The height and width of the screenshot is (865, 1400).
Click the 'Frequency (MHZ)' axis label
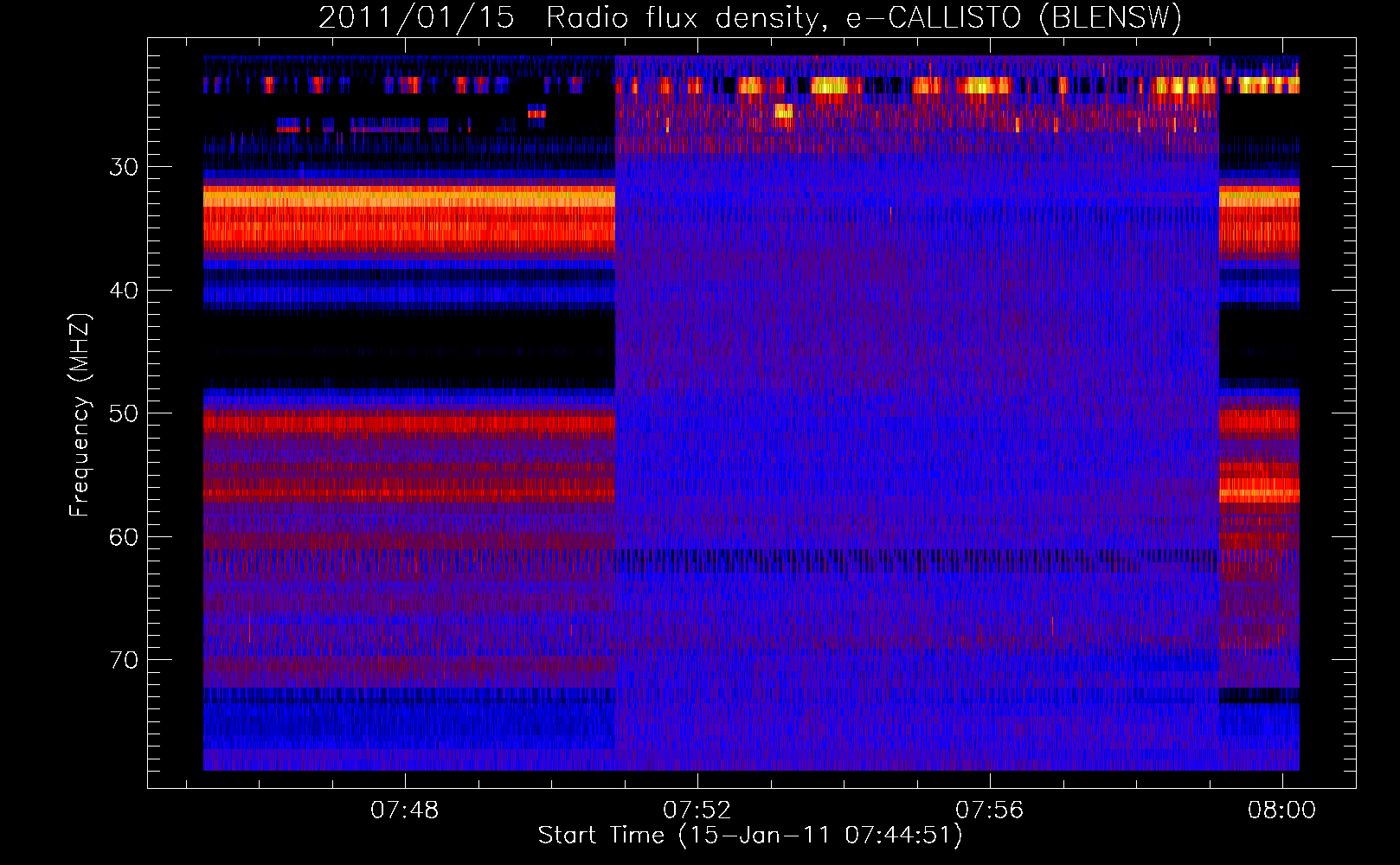(80, 414)
